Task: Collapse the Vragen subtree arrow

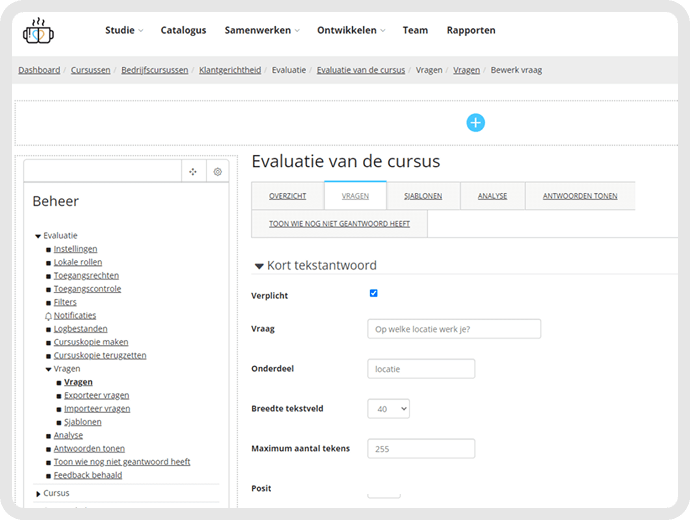Action: click(48, 369)
